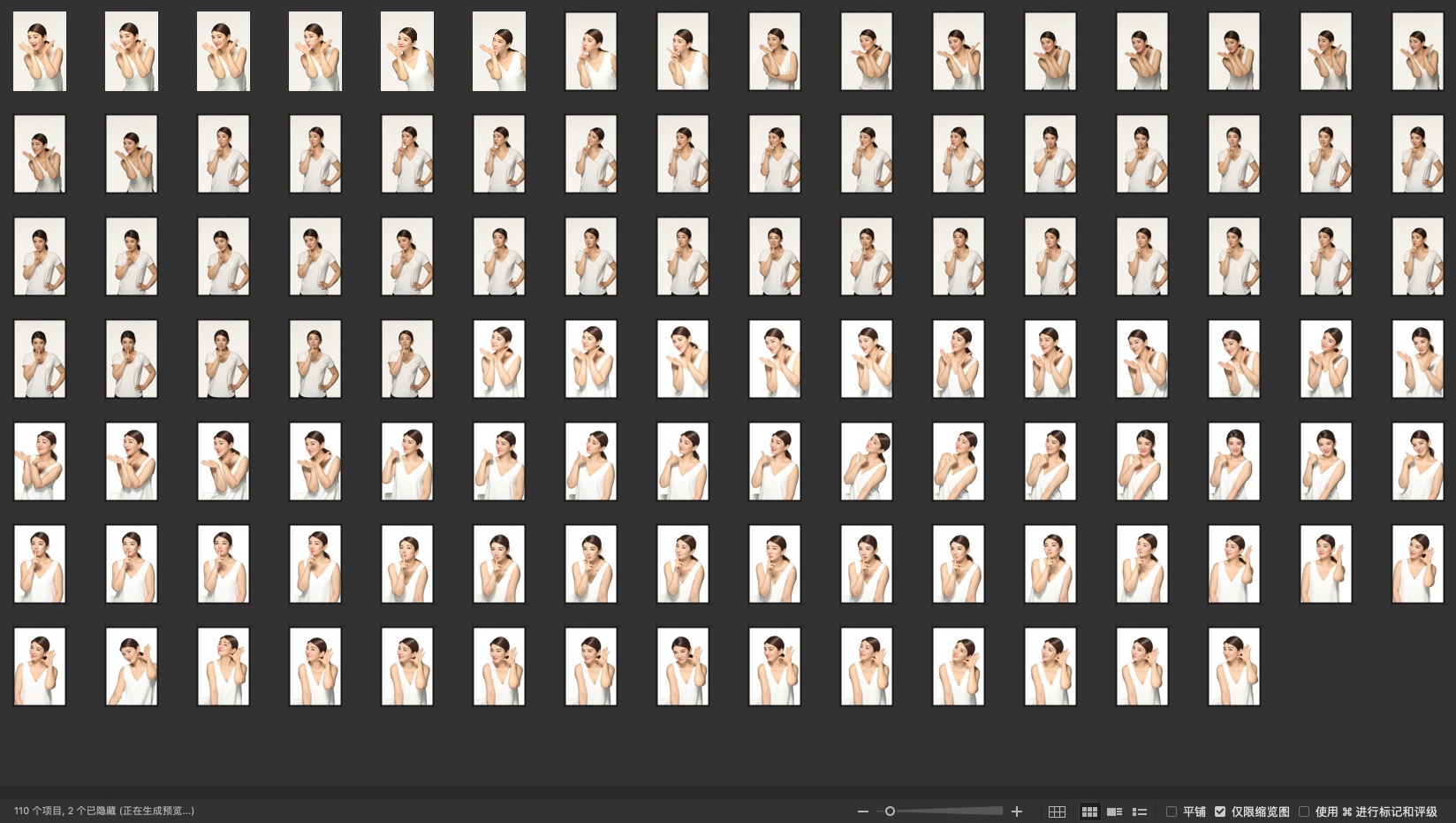Viewport: 1456px width, 823px height.
Task: Click the thumbnail size slider handle
Action: (890, 812)
